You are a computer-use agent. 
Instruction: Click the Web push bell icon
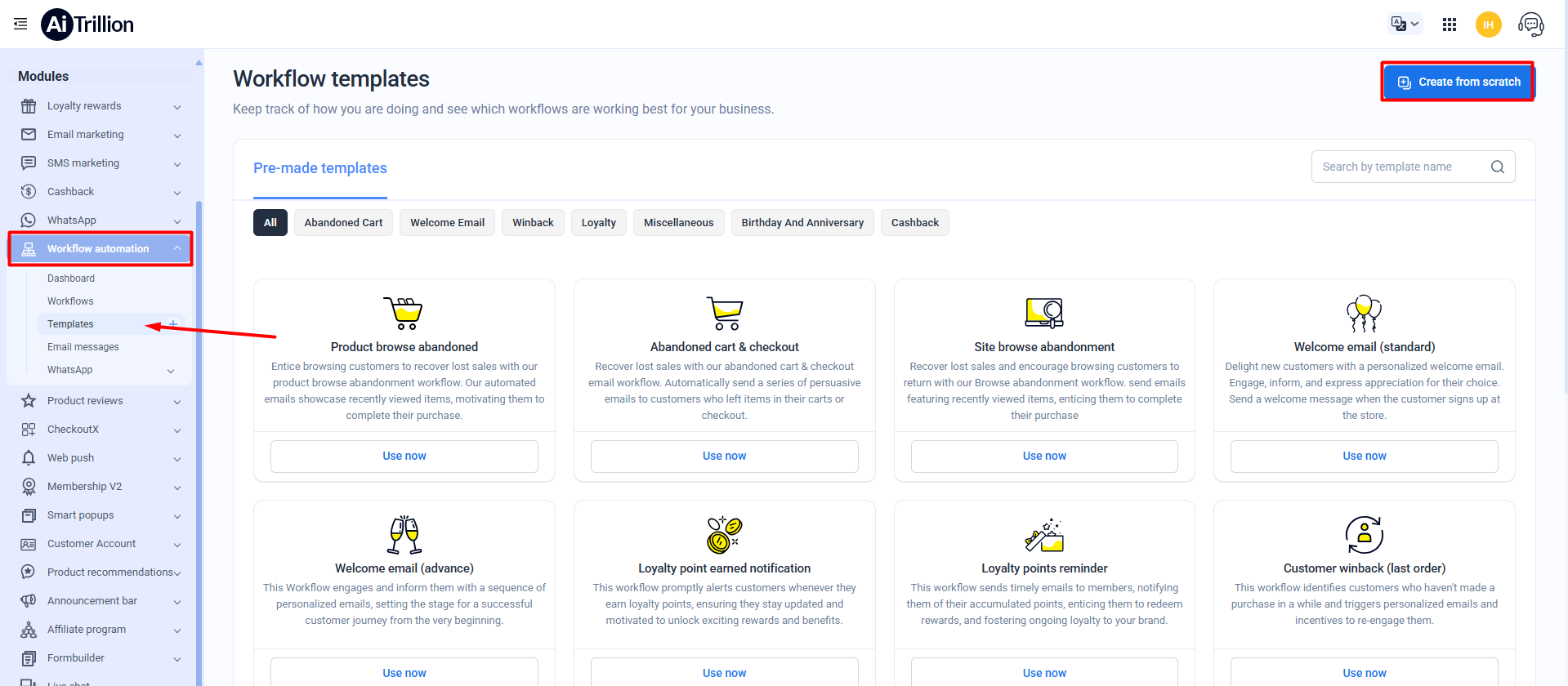coord(29,458)
